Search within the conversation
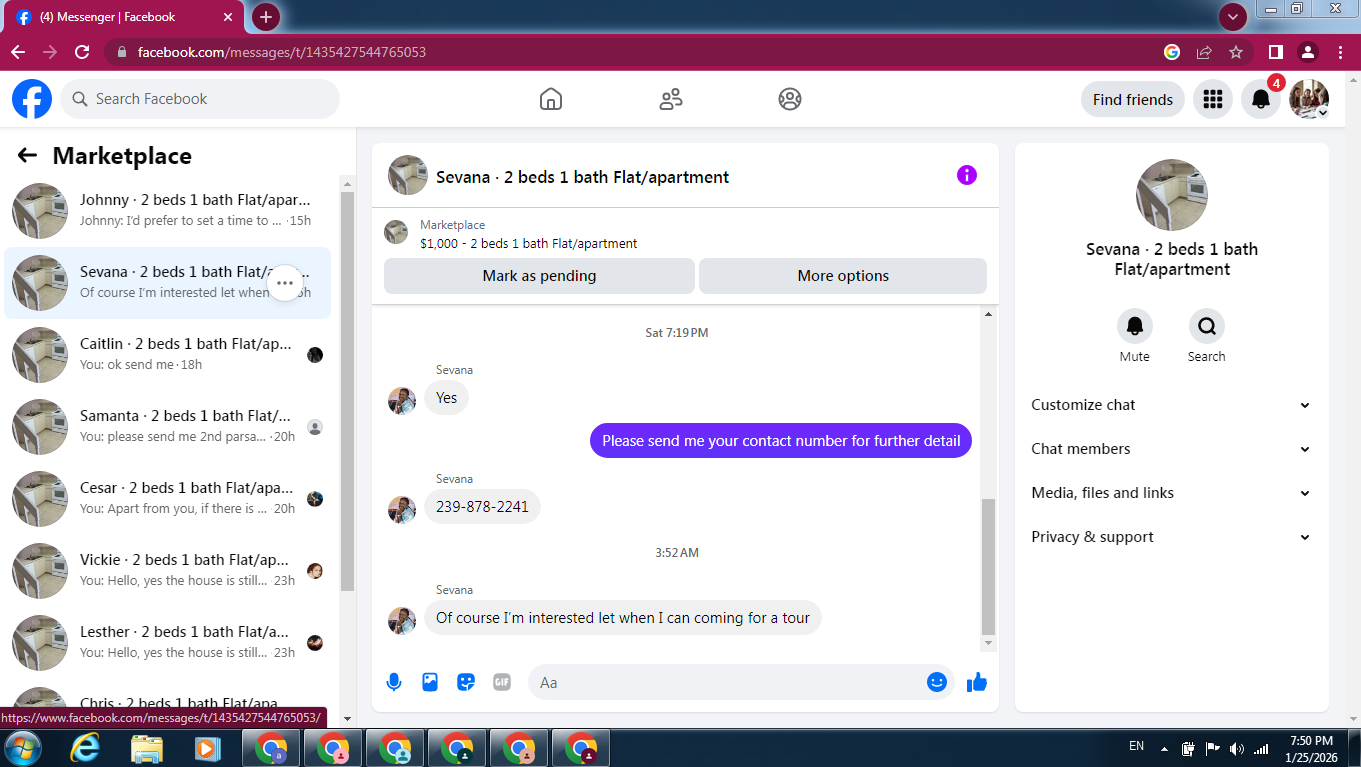The height and width of the screenshot is (767, 1361). [x=1206, y=326]
